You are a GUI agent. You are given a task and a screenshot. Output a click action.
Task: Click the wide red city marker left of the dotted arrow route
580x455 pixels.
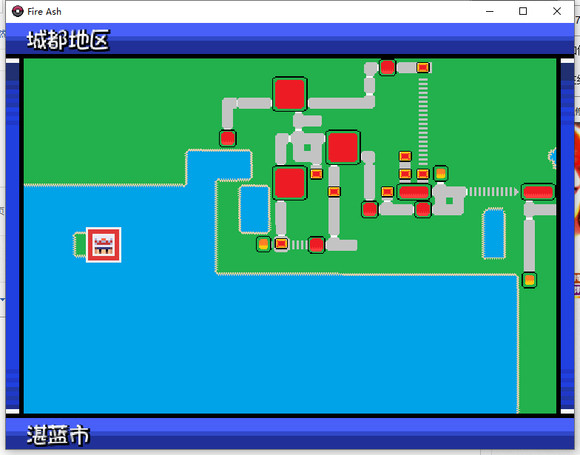point(414,192)
